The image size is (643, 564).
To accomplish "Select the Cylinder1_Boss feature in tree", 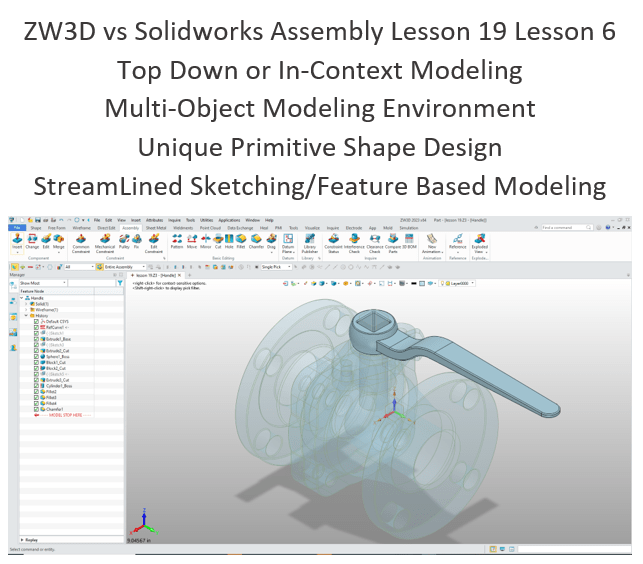I will [59, 385].
